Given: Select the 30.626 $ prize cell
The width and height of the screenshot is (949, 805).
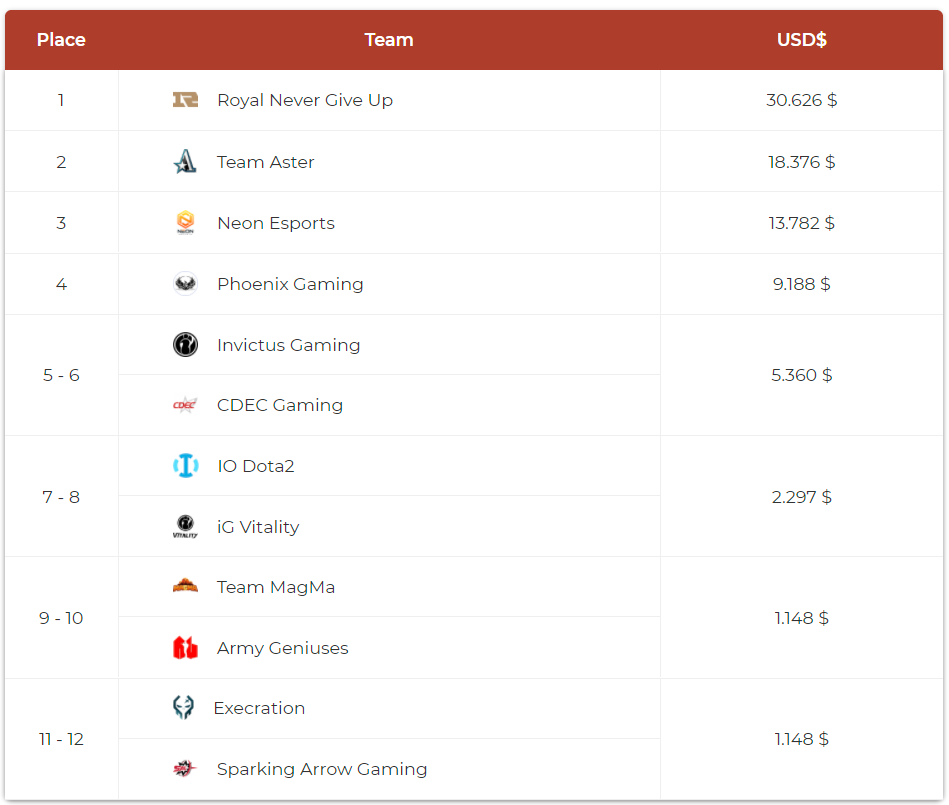Looking at the screenshot, I should point(802,100).
